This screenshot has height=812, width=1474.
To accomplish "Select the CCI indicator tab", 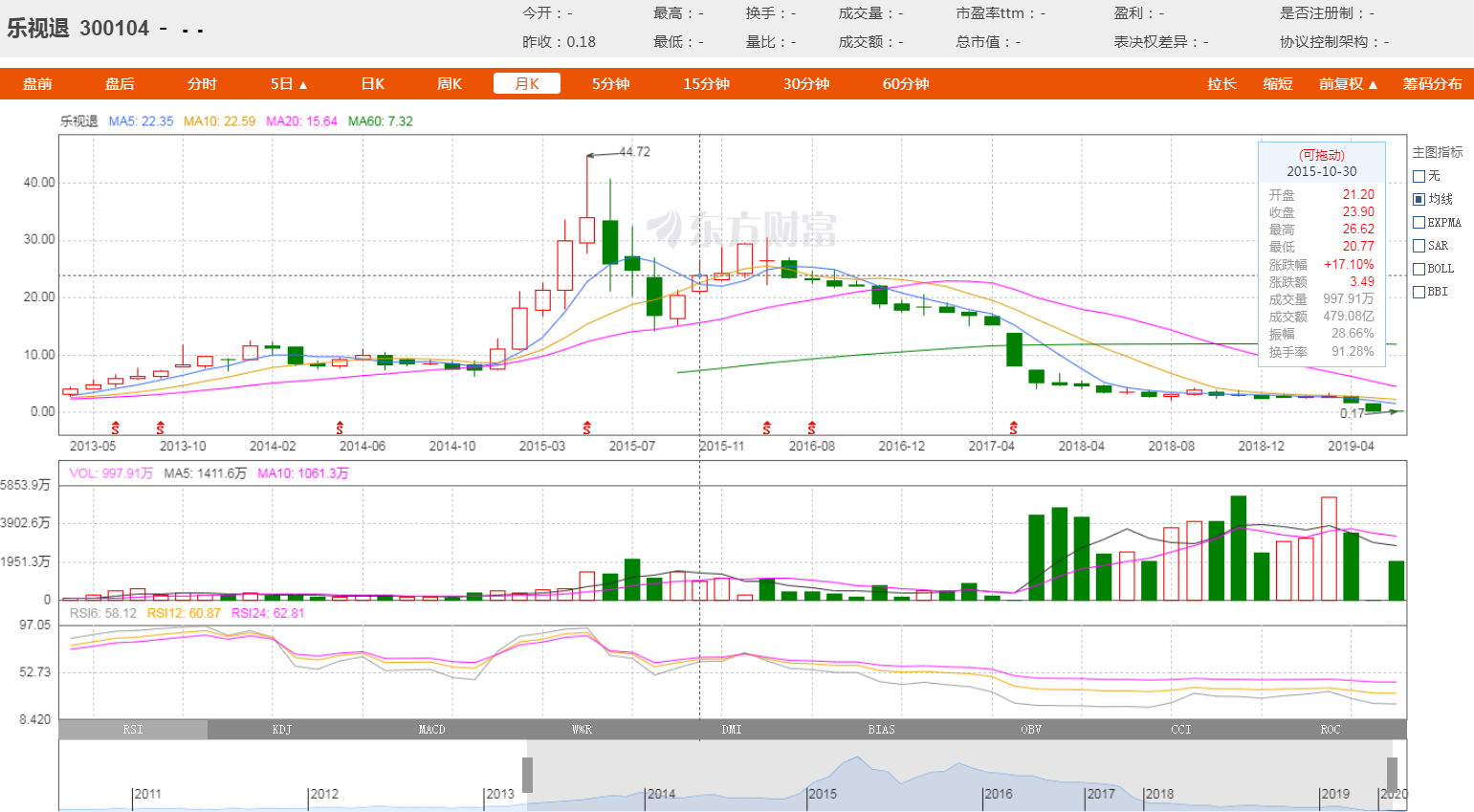I will coord(1181,730).
